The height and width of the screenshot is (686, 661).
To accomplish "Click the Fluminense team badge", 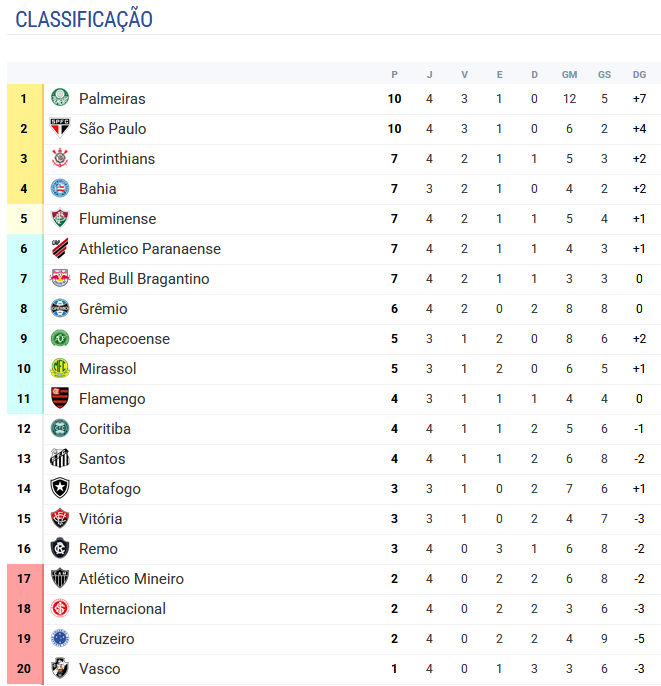I will [x=60, y=219].
